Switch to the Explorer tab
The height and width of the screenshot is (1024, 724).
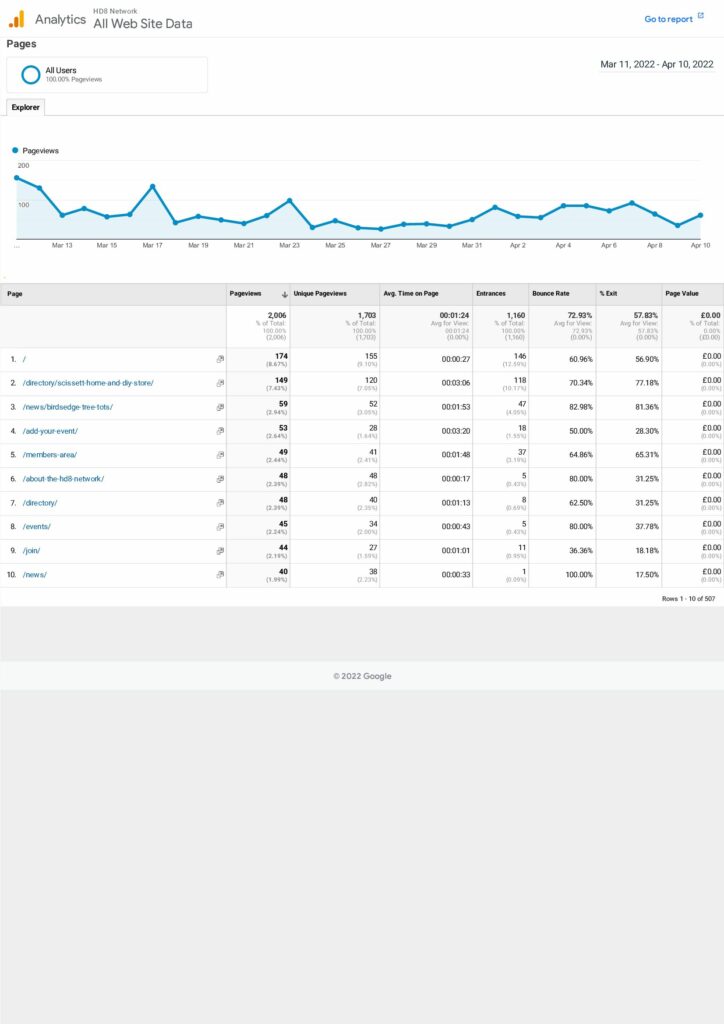click(x=25, y=107)
